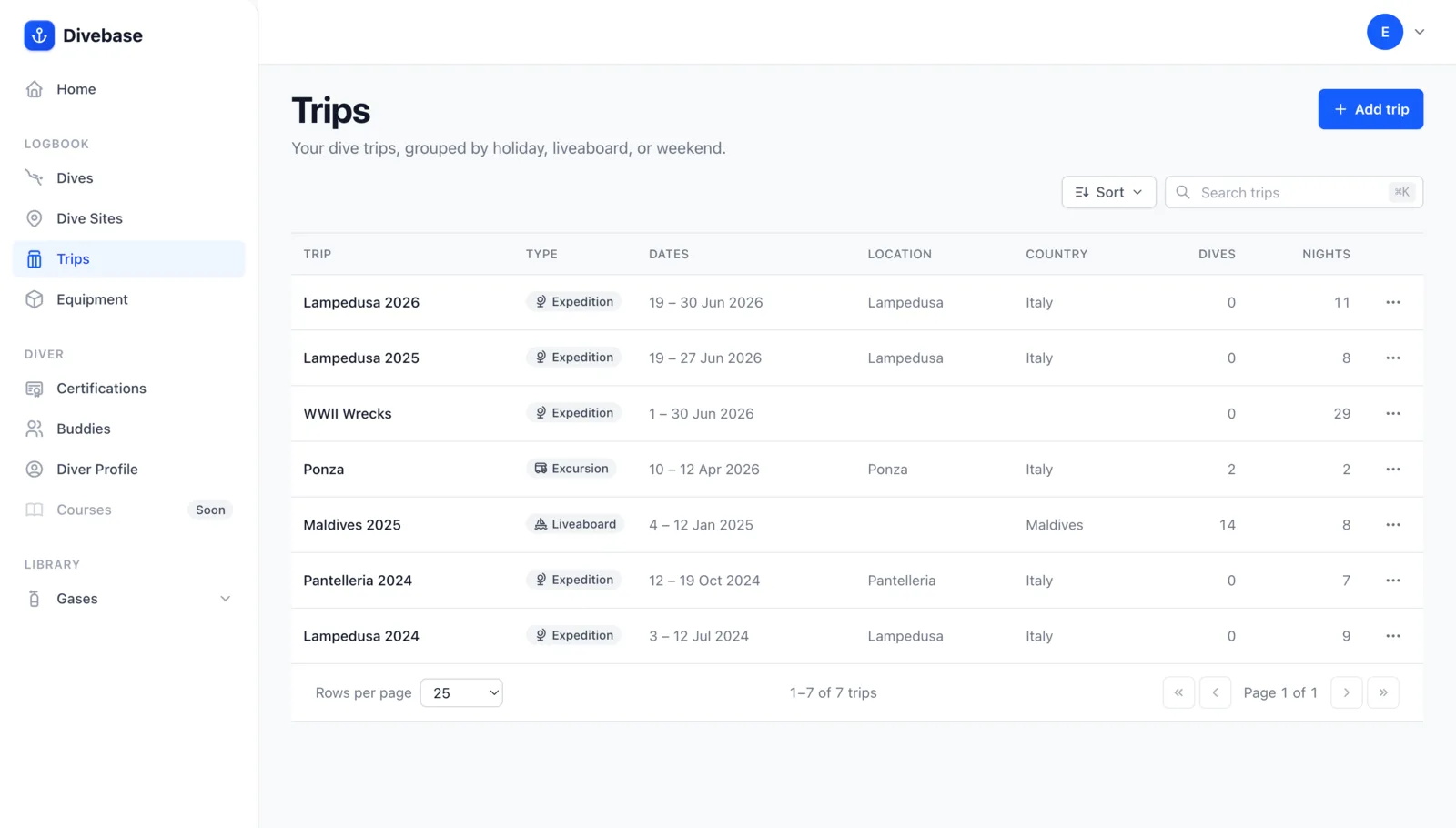Click the Trips luggage icon in sidebar
Viewport: 1456px width, 828px height.
[35, 259]
